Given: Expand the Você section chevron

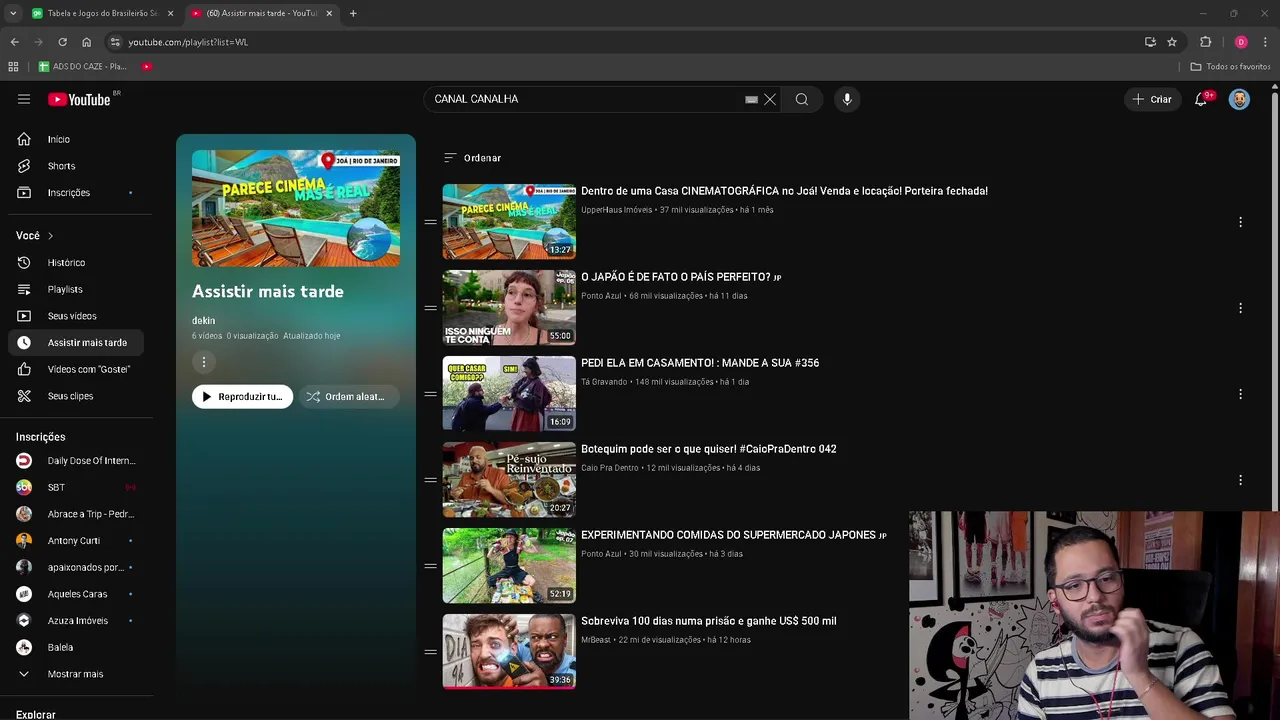Looking at the screenshot, I should (50, 236).
